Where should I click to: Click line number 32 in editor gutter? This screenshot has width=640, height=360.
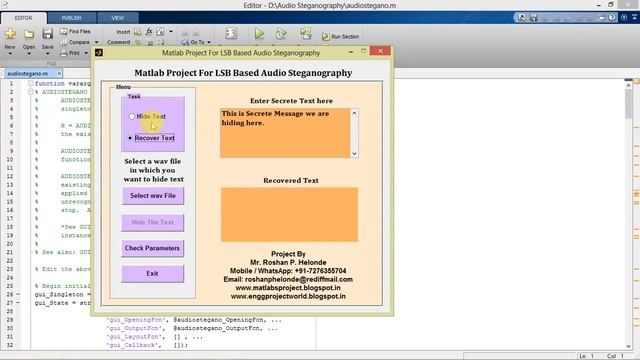click(x=10, y=345)
